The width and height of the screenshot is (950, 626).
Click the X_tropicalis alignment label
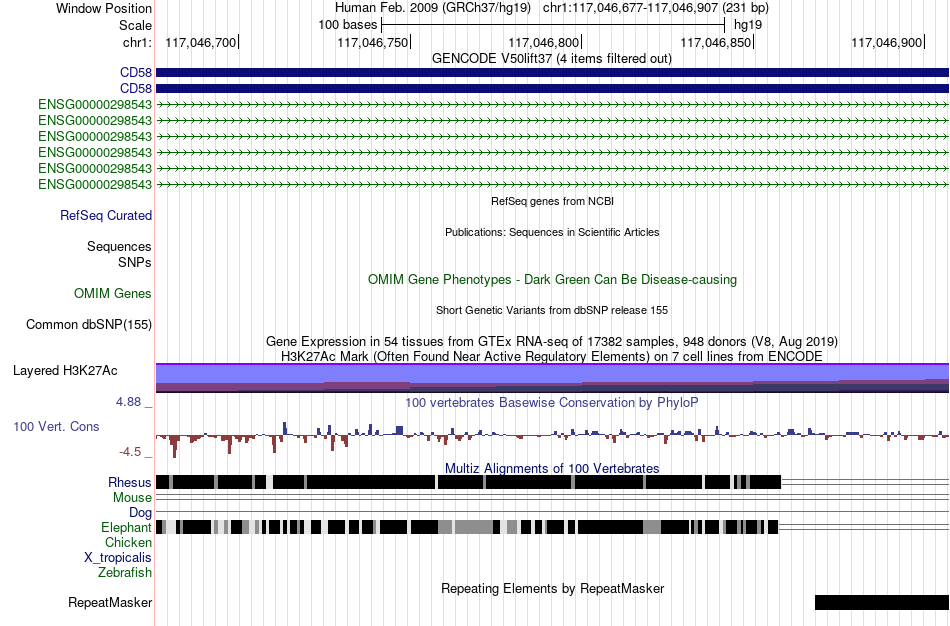(x=118, y=558)
